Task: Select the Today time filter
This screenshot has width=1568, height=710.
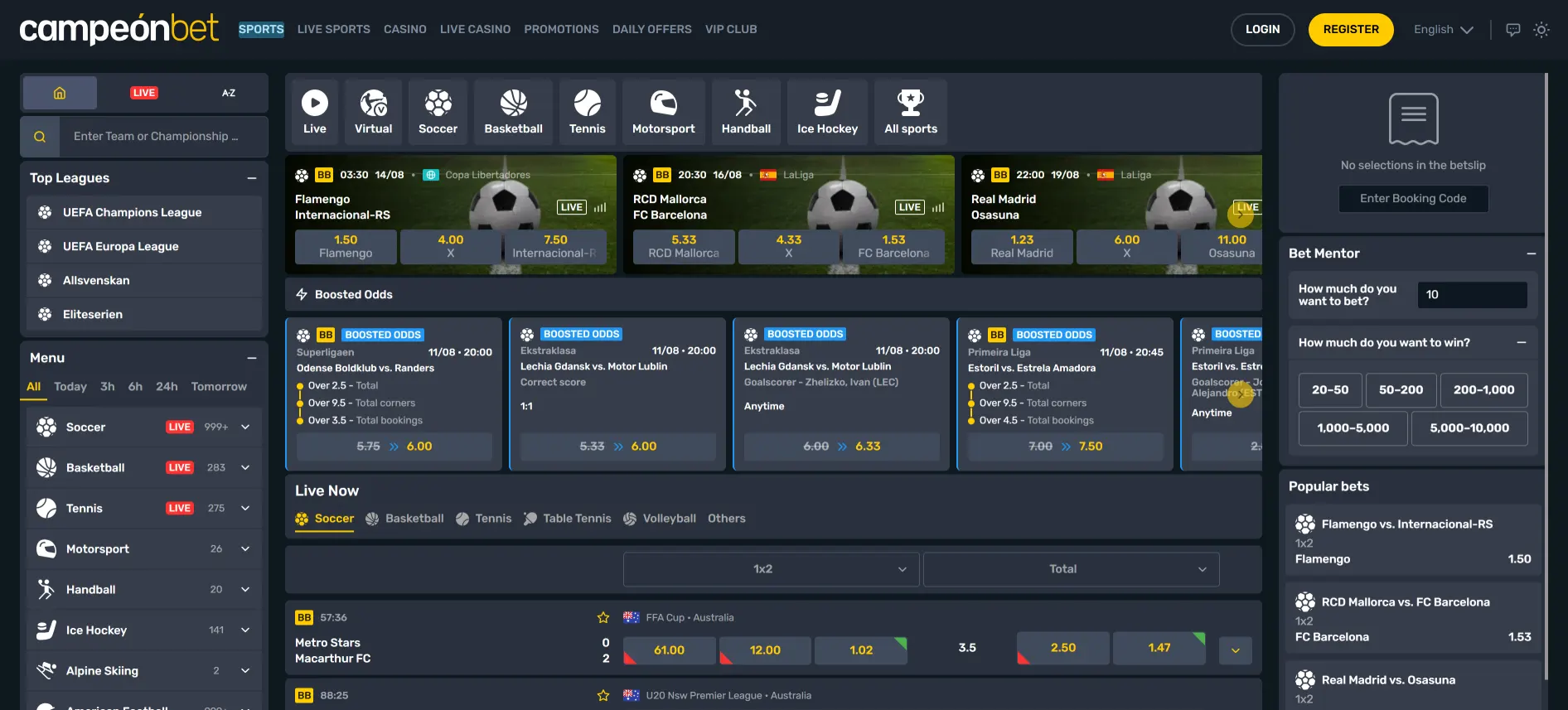Action: coord(70,387)
